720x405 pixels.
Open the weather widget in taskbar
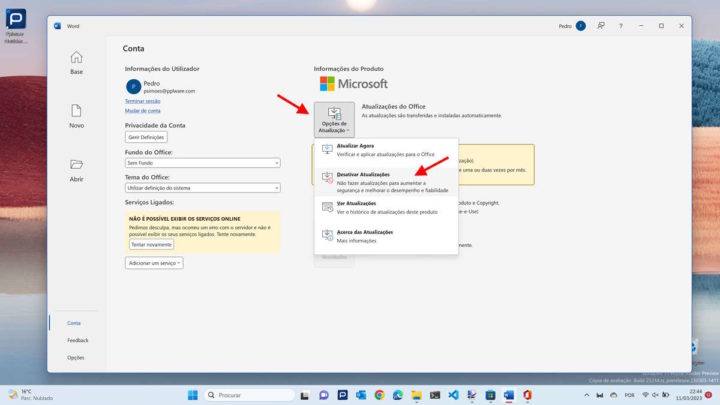click(x=31, y=395)
